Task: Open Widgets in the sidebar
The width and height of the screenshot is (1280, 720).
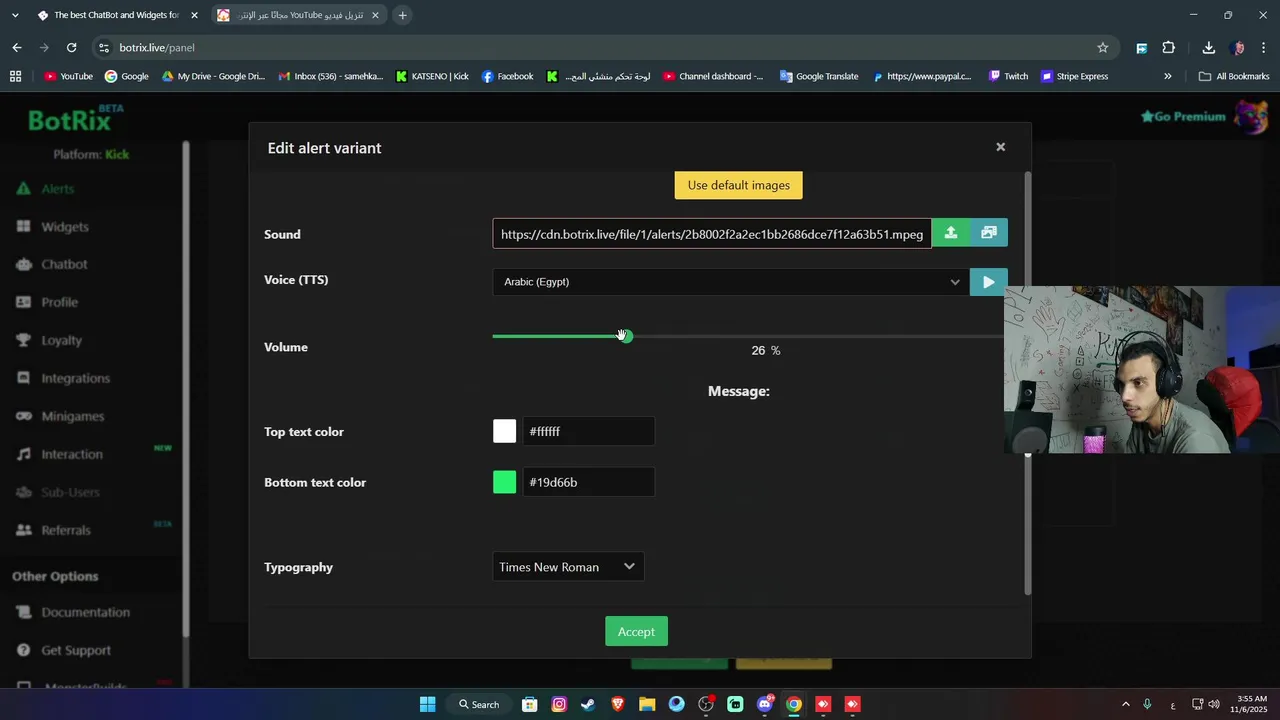Action: click(x=65, y=227)
